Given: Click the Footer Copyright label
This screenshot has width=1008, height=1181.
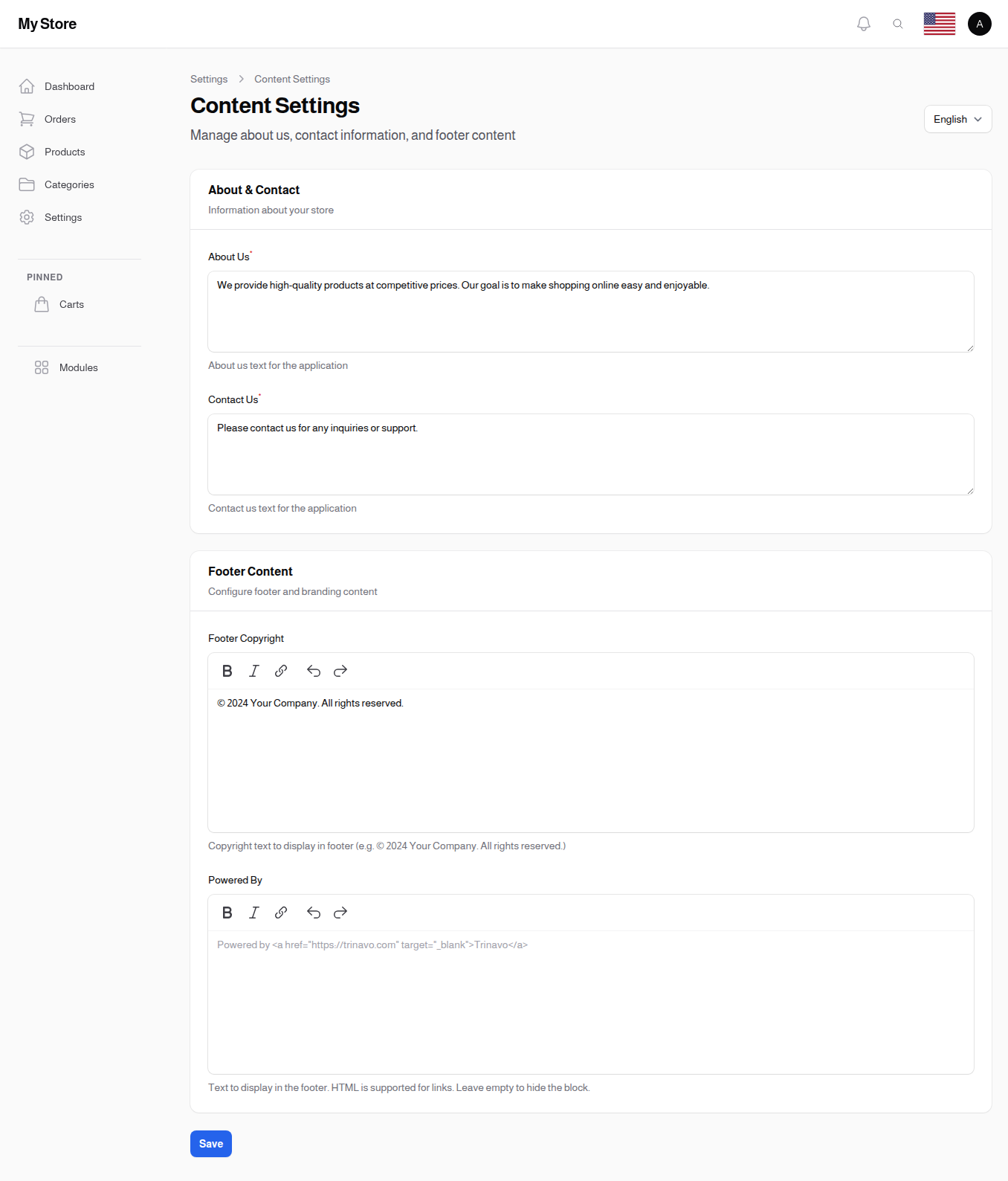Looking at the screenshot, I should 246,638.
